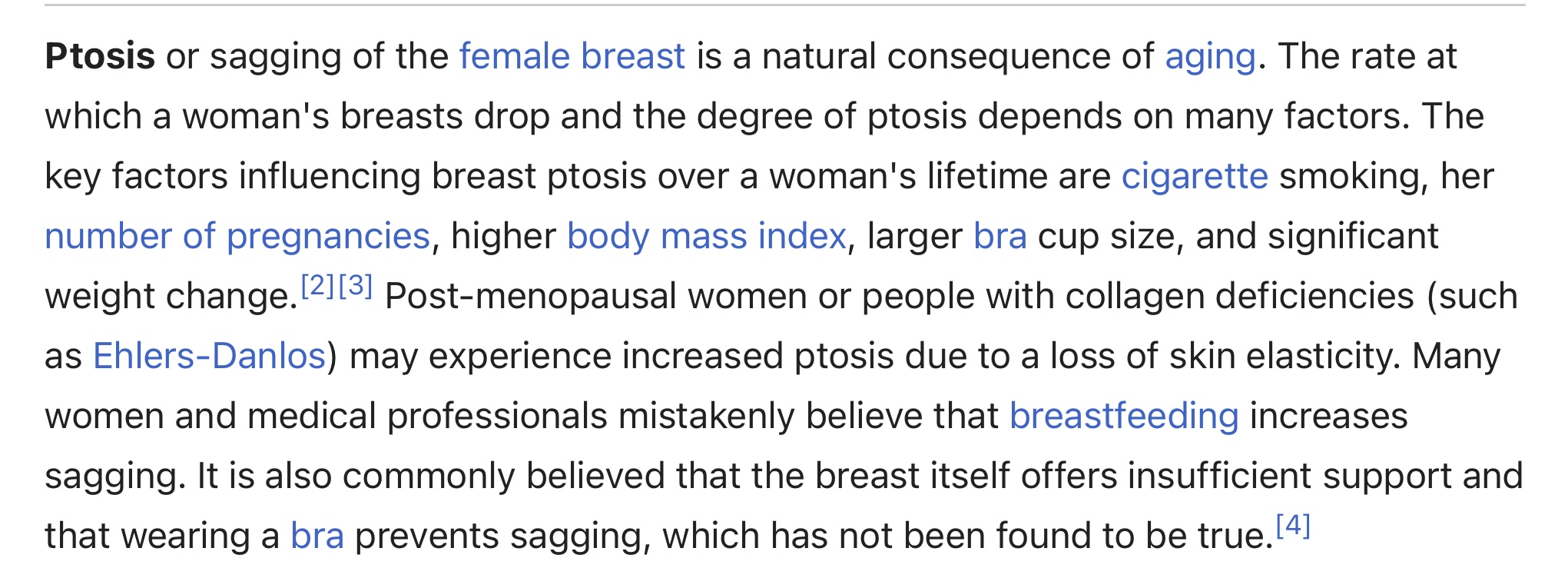Open citation reference [2]
1568x578 pixels.
(318, 286)
